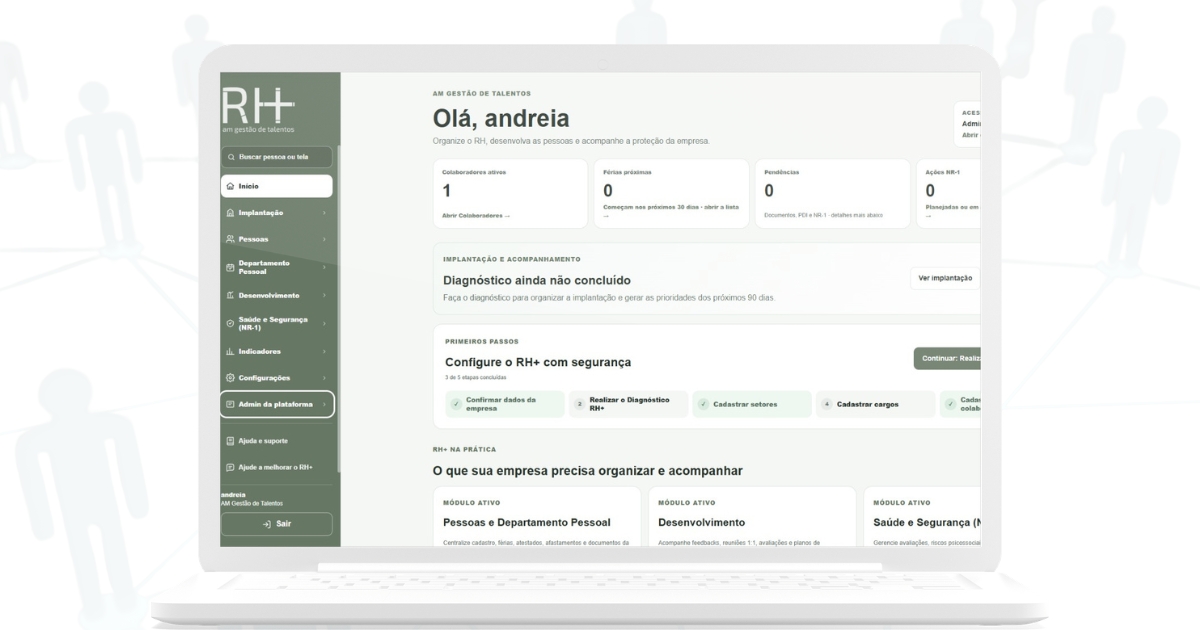This screenshot has width=1200, height=630.
Task: Click the 'Diagnóstico ainda não concluído' heading
Action: 536,280
